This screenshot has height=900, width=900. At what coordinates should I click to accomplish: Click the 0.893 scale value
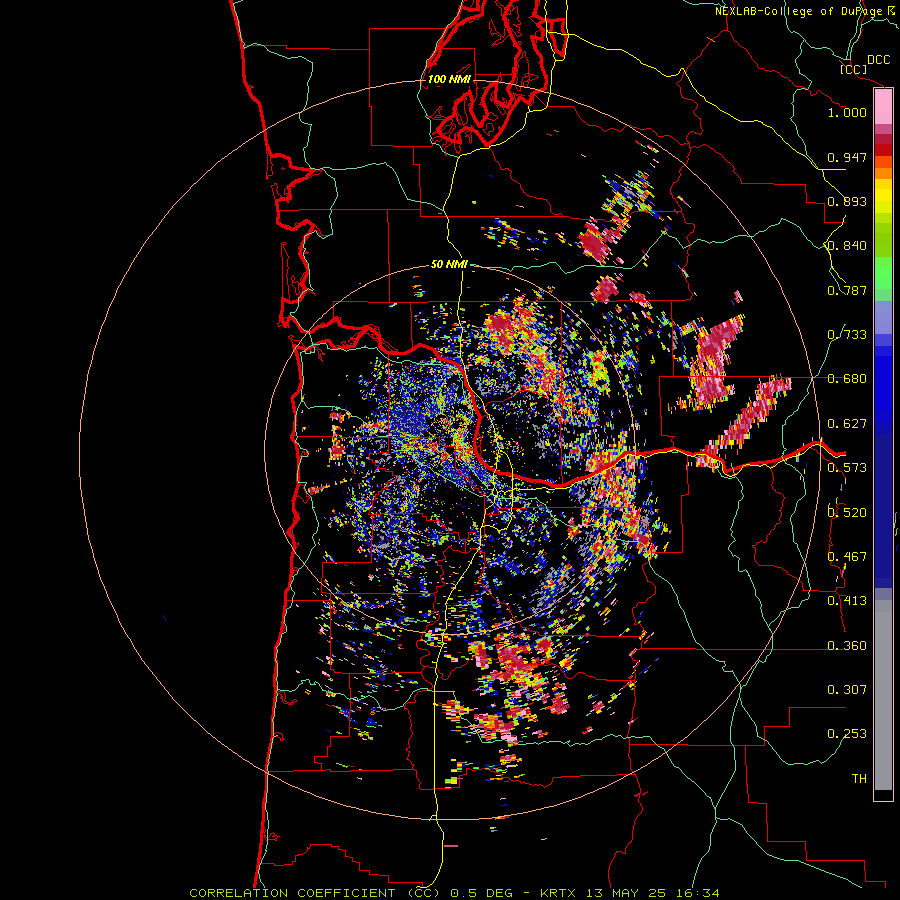pyautogui.click(x=847, y=201)
